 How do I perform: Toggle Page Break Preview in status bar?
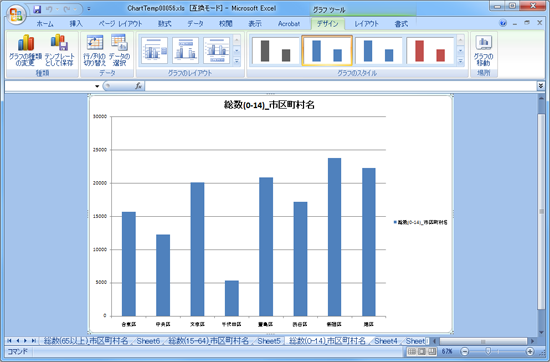click(x=432, y=351)
